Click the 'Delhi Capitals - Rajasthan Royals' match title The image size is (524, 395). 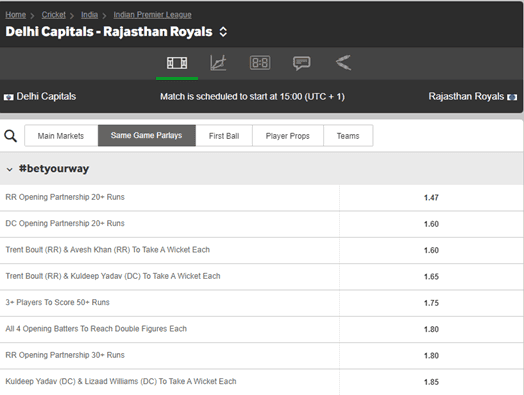point(109,32)
